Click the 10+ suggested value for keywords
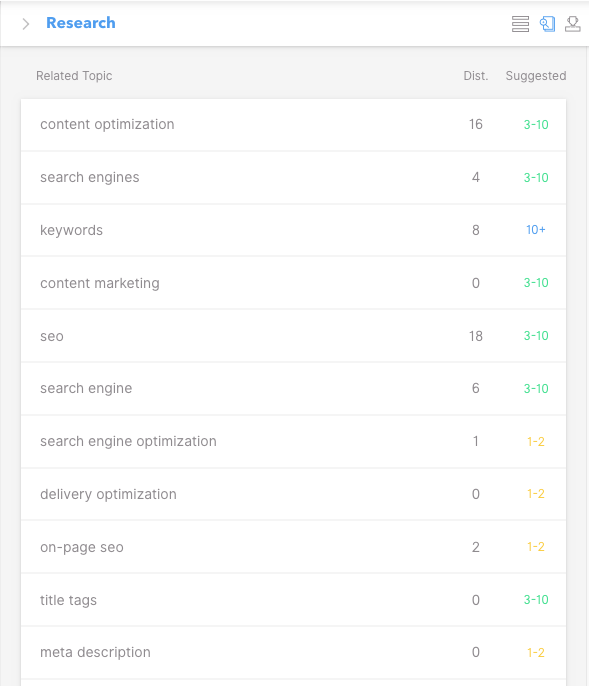 536,230
